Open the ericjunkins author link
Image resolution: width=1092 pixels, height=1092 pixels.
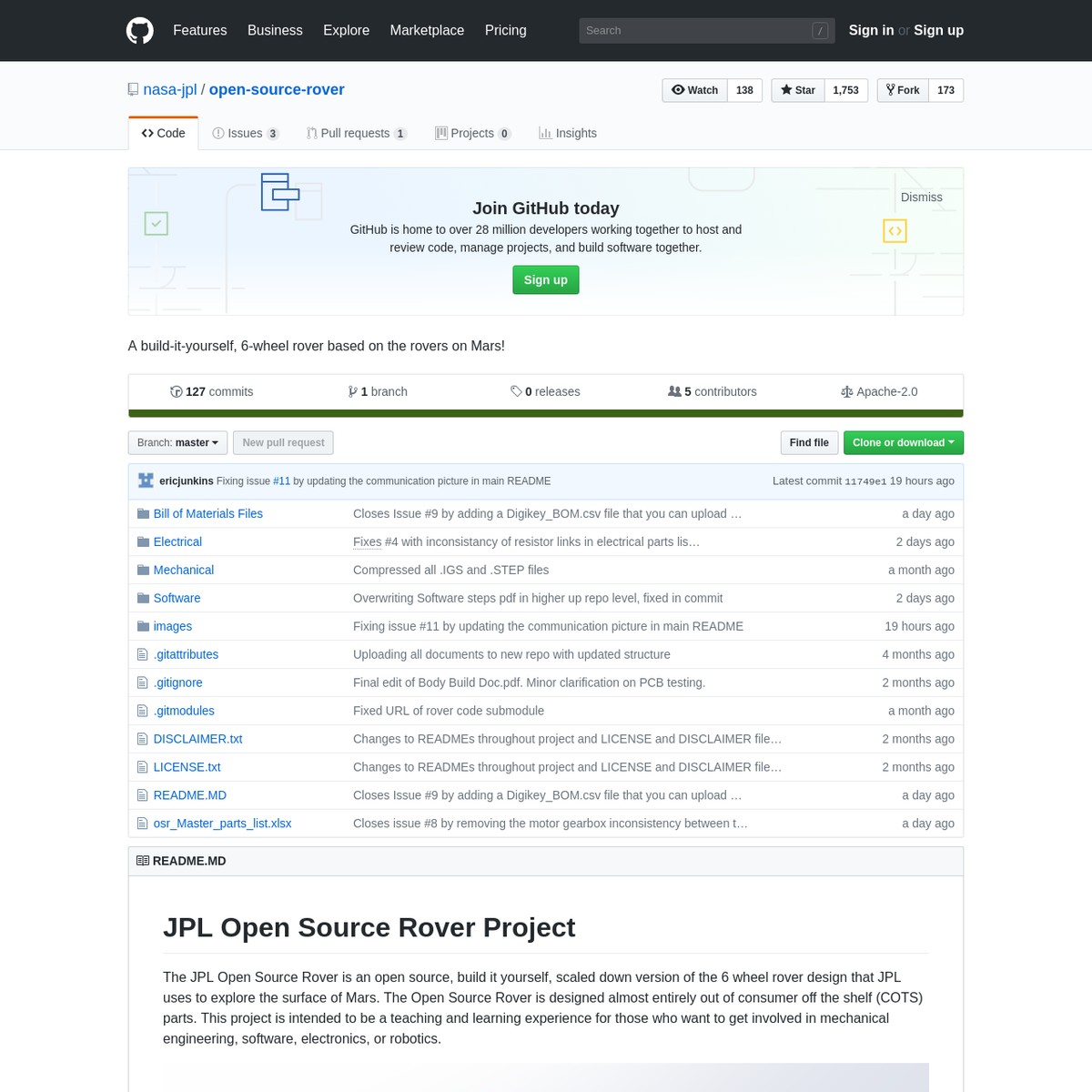(187, 480)
